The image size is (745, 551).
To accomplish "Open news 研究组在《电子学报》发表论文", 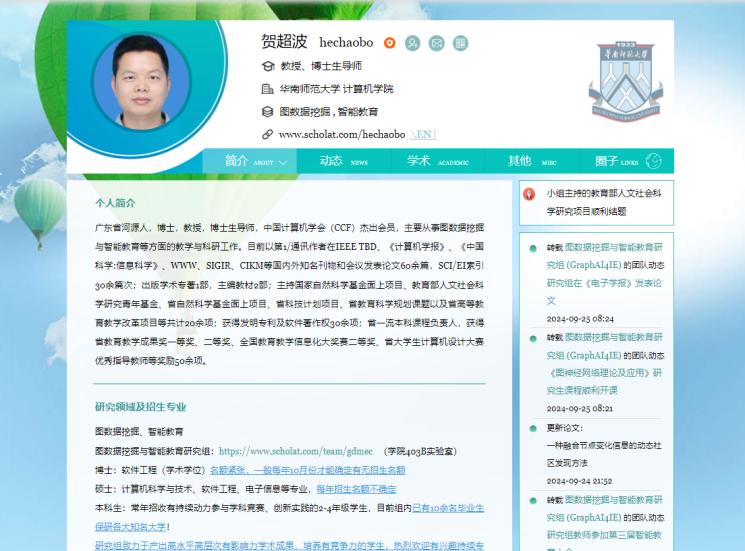I will pyautogui.click(x=603, y=292).
